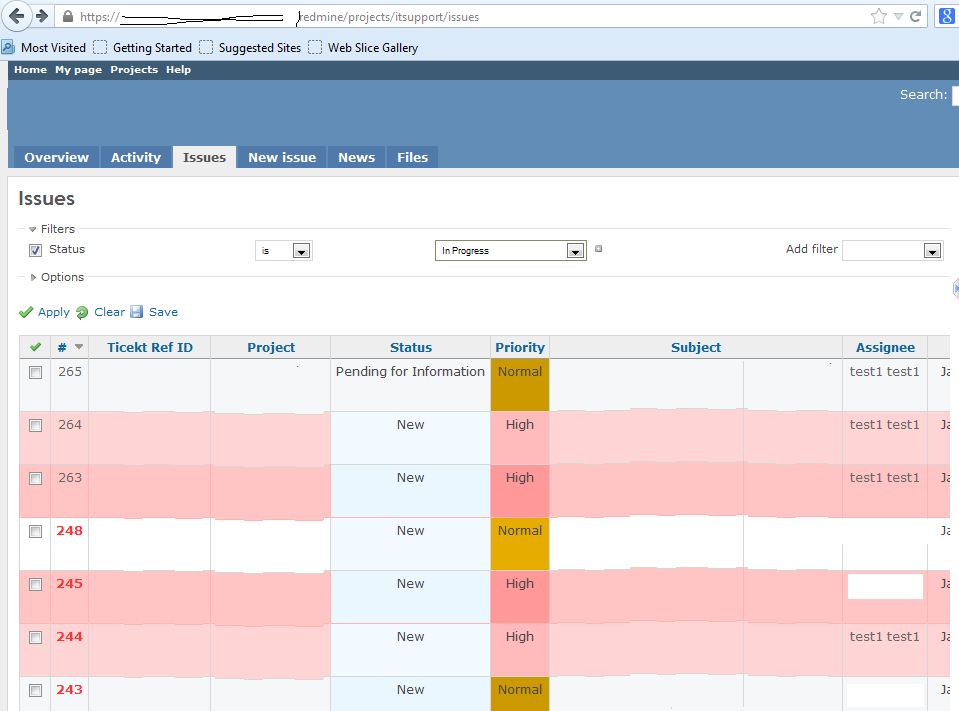Viewport: 959px width, 711px height.
Task: Open the News tab
Action: point(357,157)
